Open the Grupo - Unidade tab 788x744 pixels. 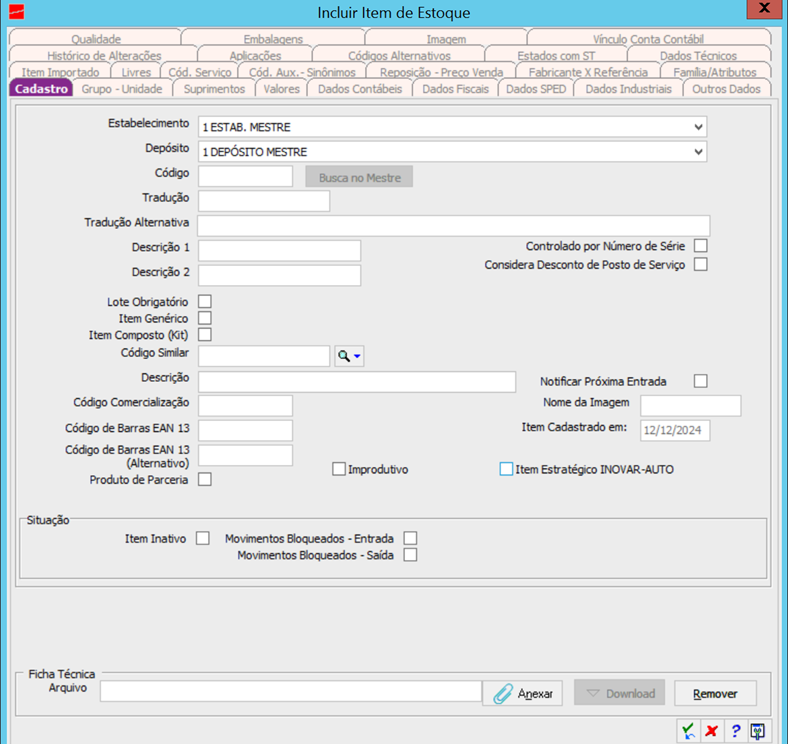pos(121,89)
